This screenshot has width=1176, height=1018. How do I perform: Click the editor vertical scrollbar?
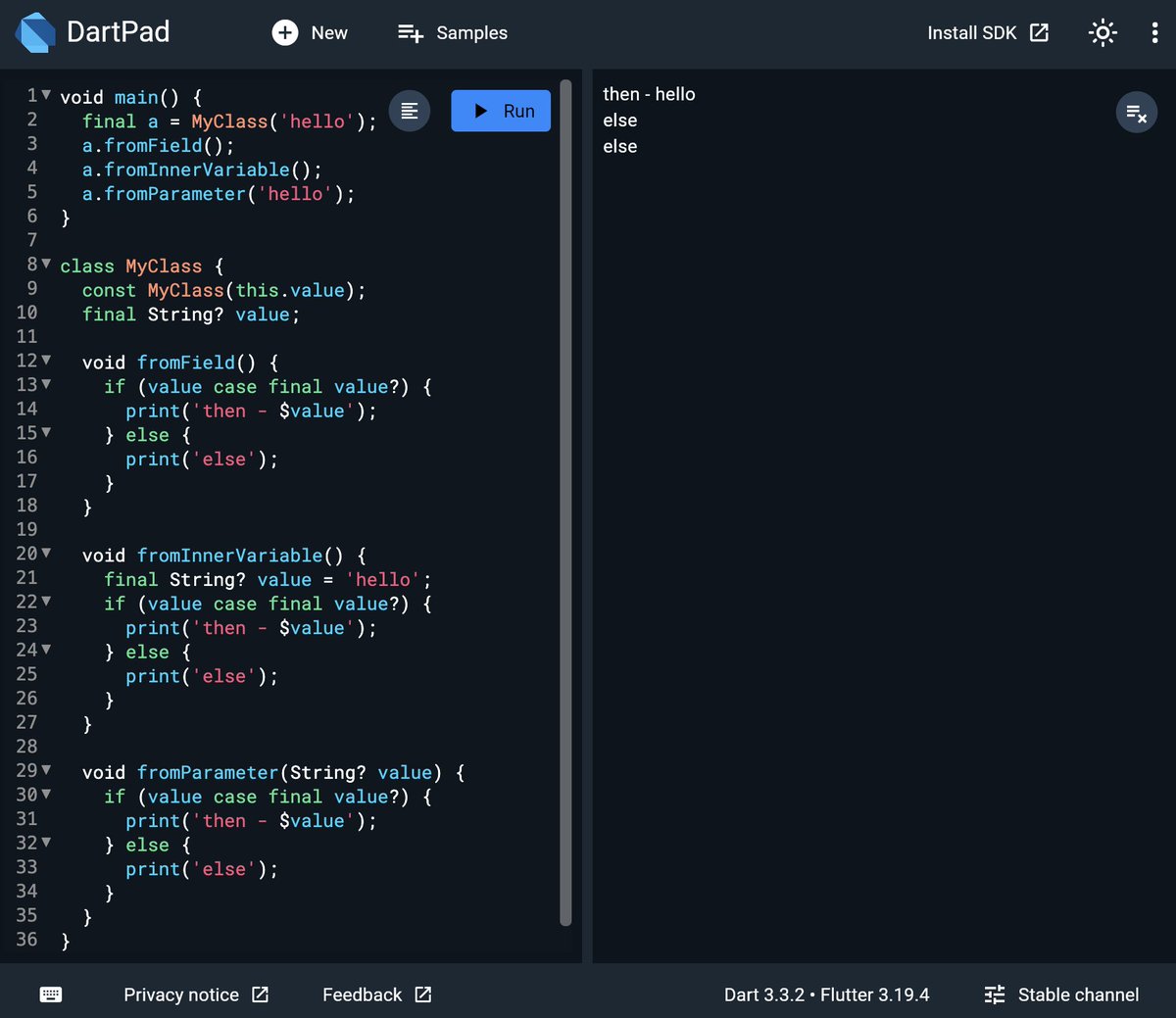[x=565, y=502]
